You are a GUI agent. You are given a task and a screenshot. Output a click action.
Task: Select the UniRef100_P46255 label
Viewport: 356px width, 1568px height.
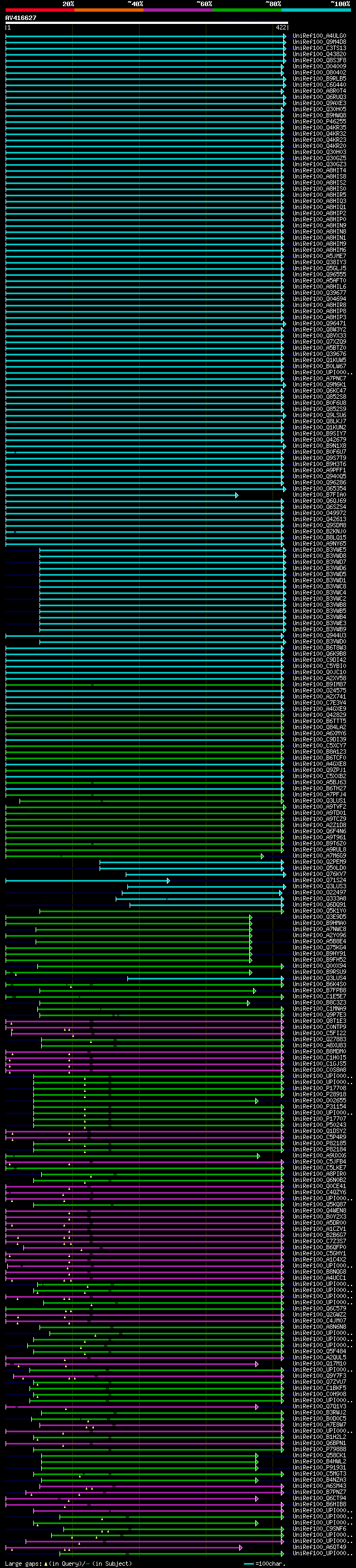[319, 122]
